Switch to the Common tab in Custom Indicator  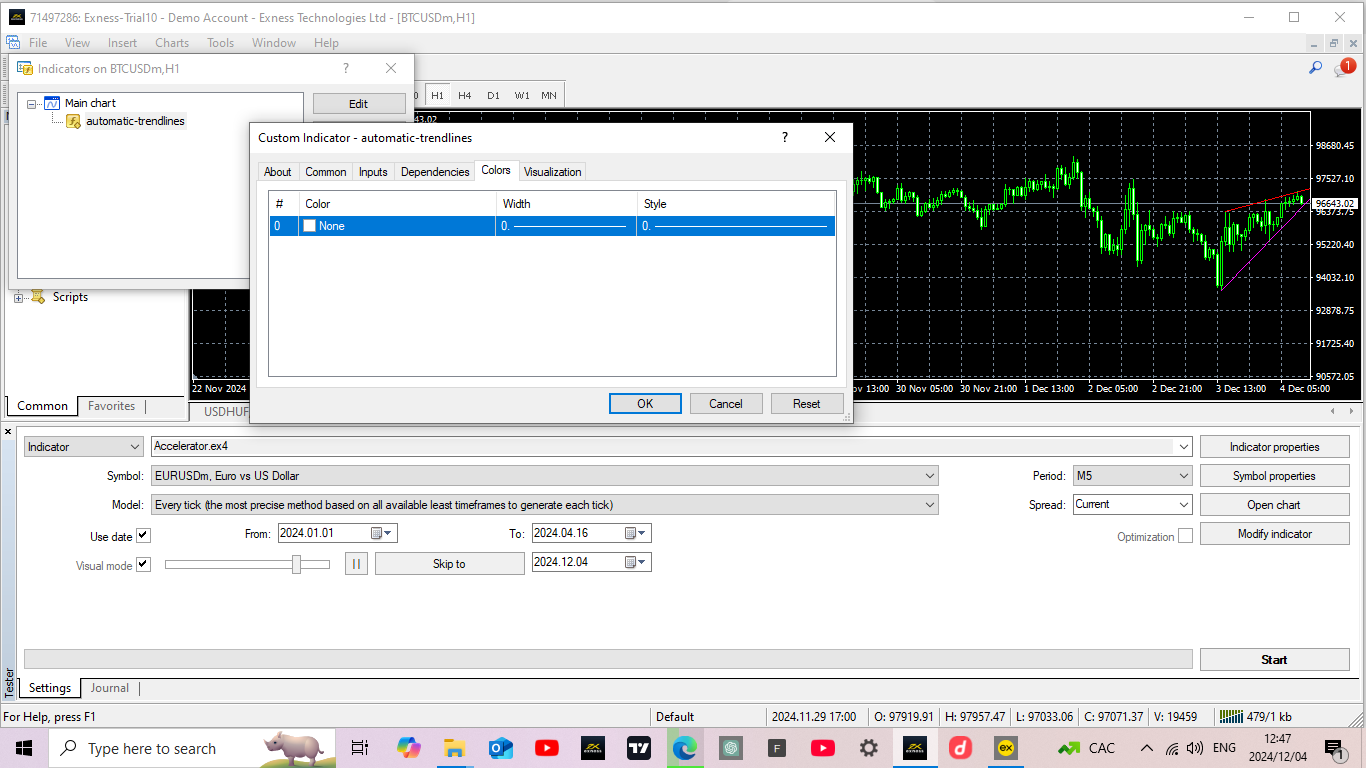pyautogui.click(x=326, y=172)
